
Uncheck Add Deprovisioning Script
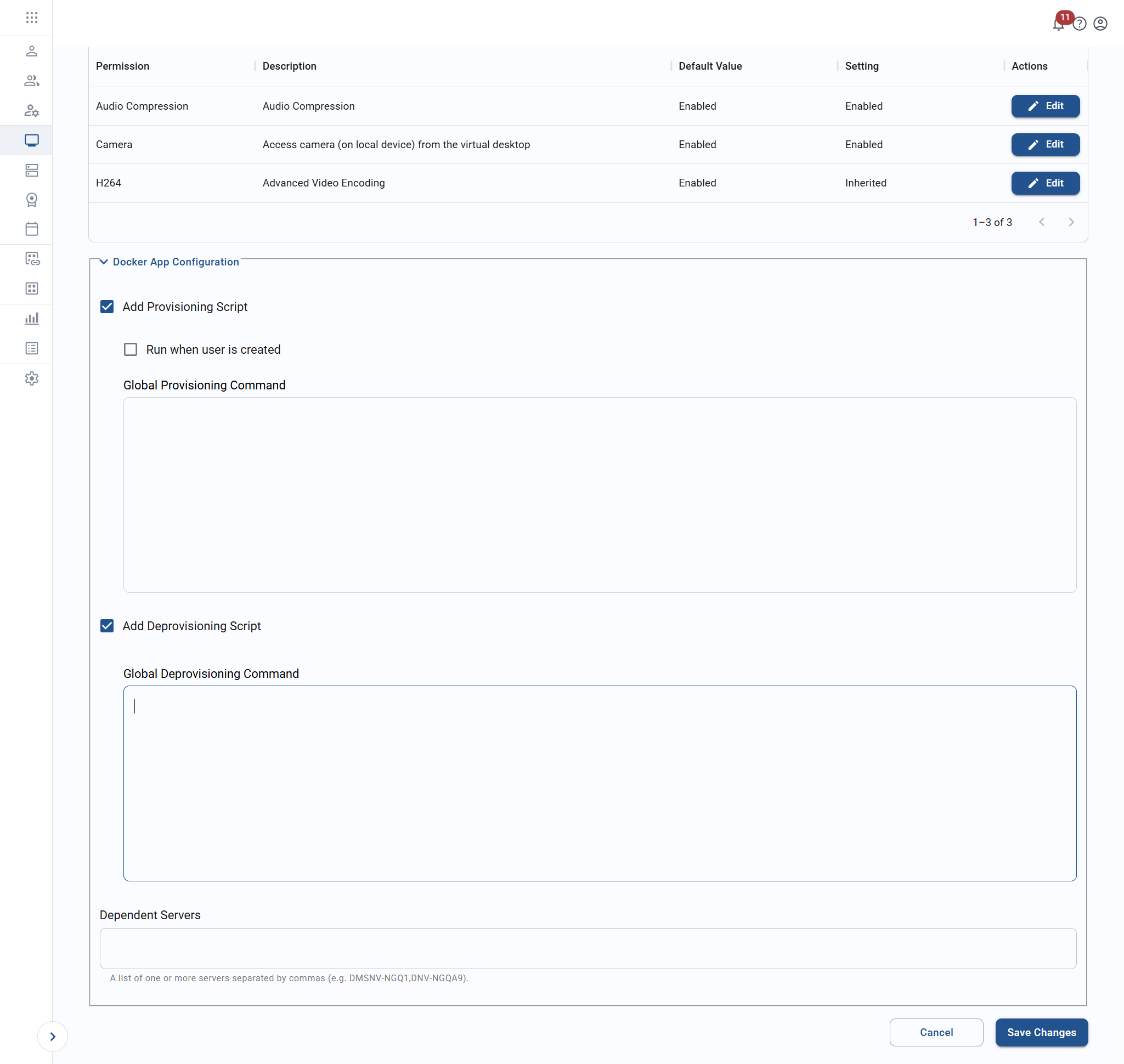[x=106, y=626]
